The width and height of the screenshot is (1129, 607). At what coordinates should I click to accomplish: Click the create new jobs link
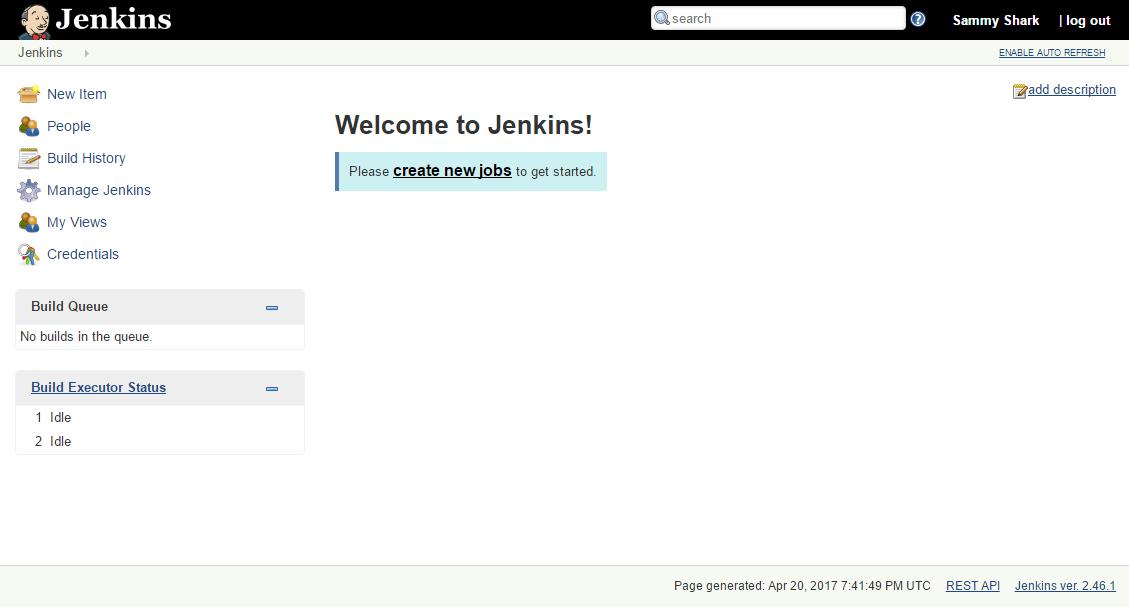pos(452,170)
